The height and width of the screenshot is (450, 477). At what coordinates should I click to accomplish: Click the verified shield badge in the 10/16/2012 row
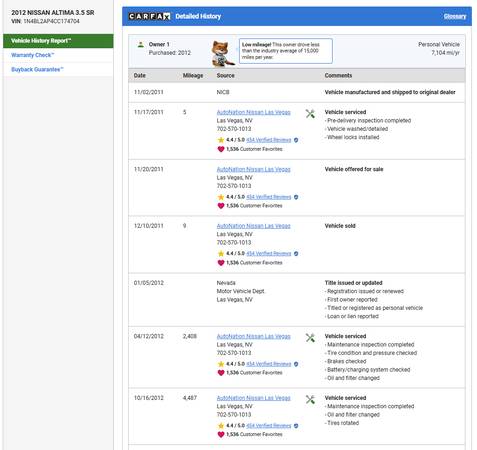296,426
